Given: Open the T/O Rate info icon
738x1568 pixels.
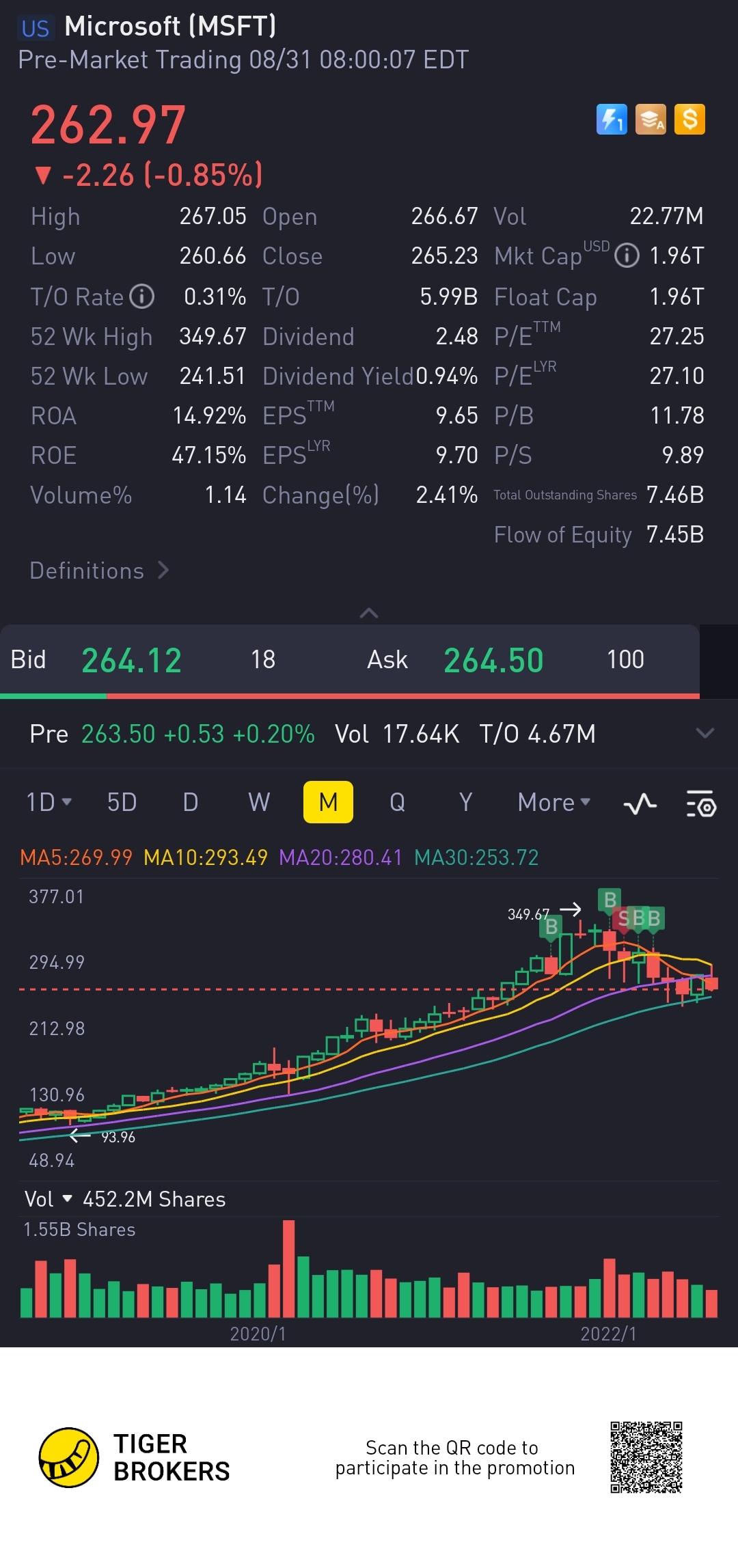Looking at the screenshot, I should coord(142,297).
